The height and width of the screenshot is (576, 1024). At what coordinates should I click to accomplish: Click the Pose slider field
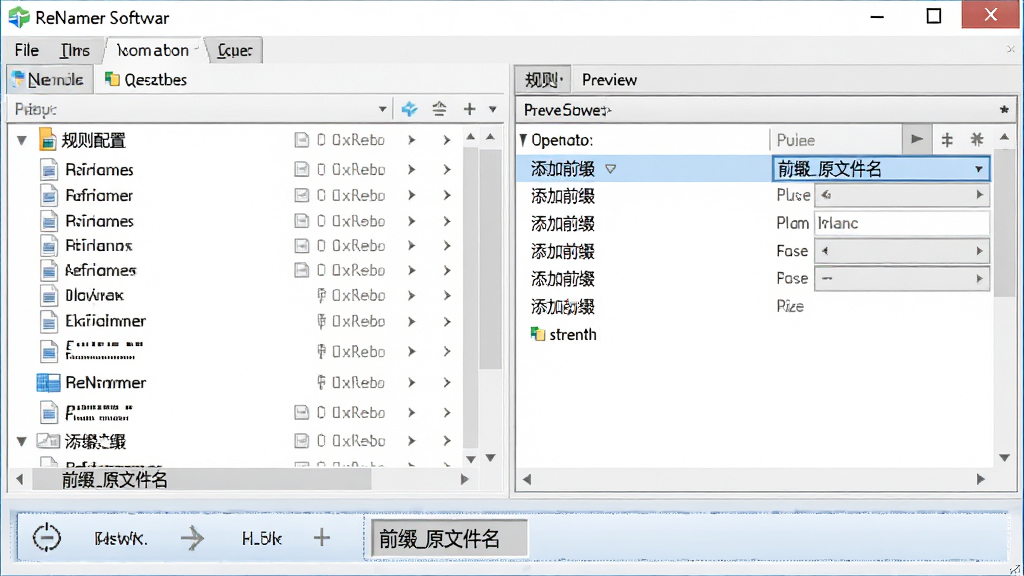pyautogui.click(x=902, y=279)
